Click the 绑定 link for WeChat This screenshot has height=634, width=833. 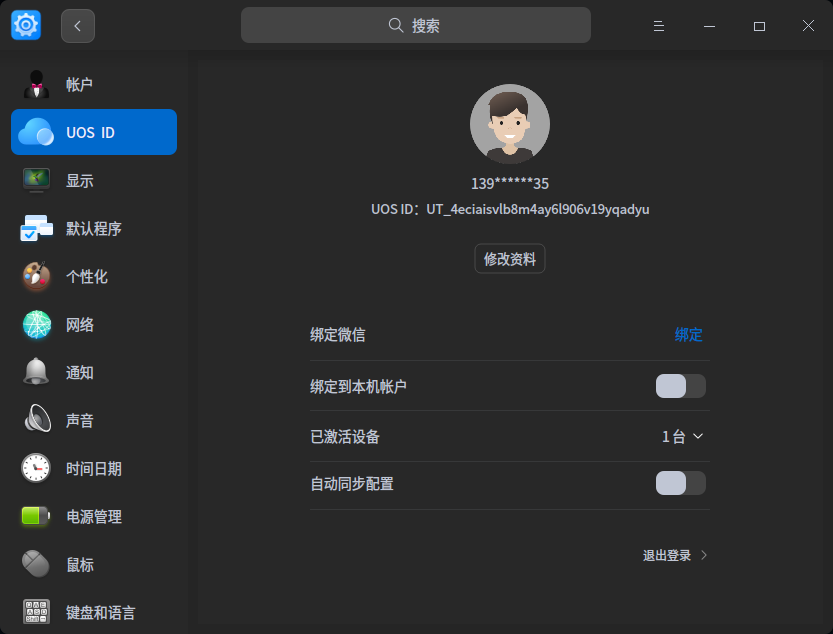(688, 335)
